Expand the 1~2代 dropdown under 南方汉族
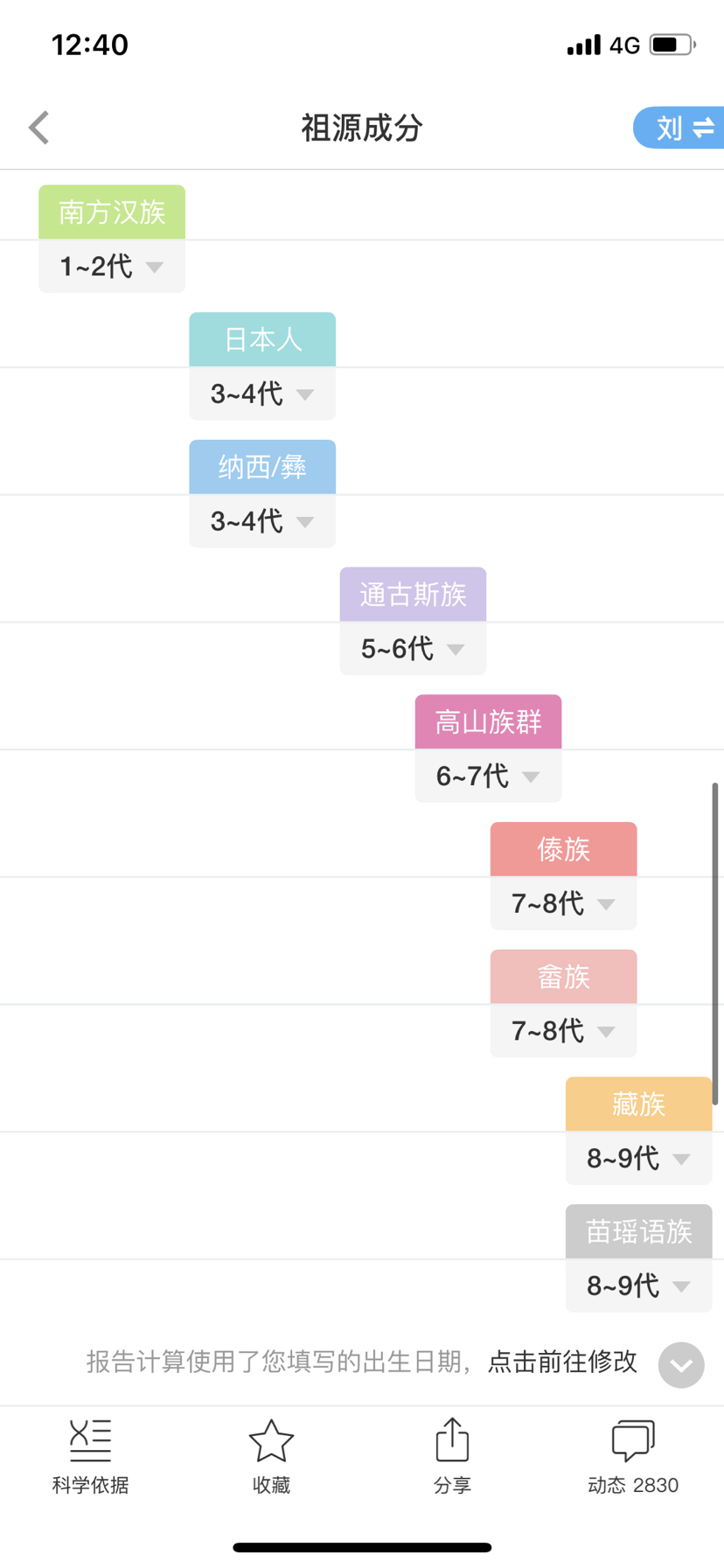Viewport: 724px width, 1568px height. pos(112,266)
